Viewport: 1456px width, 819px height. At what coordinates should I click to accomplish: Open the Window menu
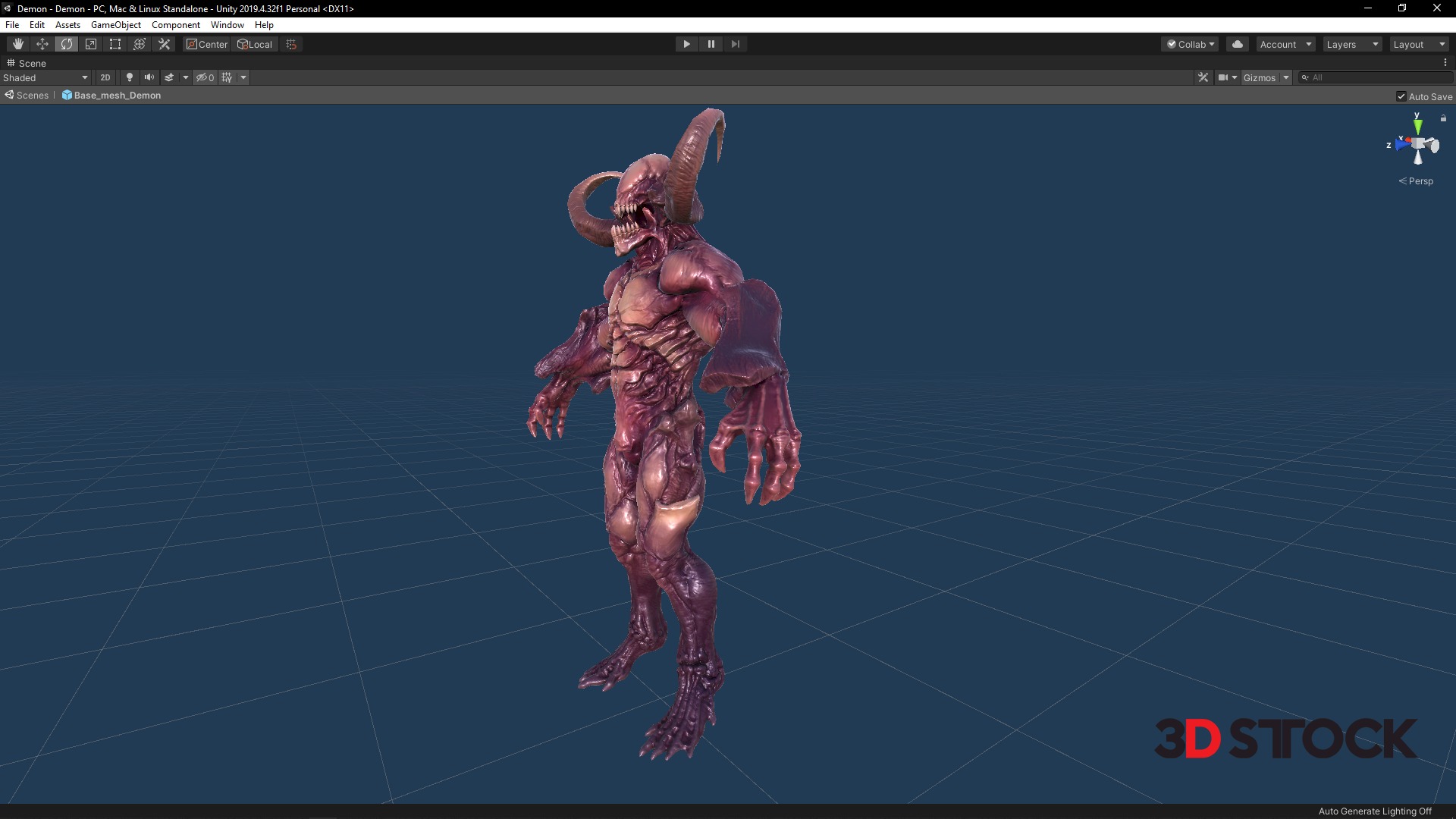tap(227, 25)
